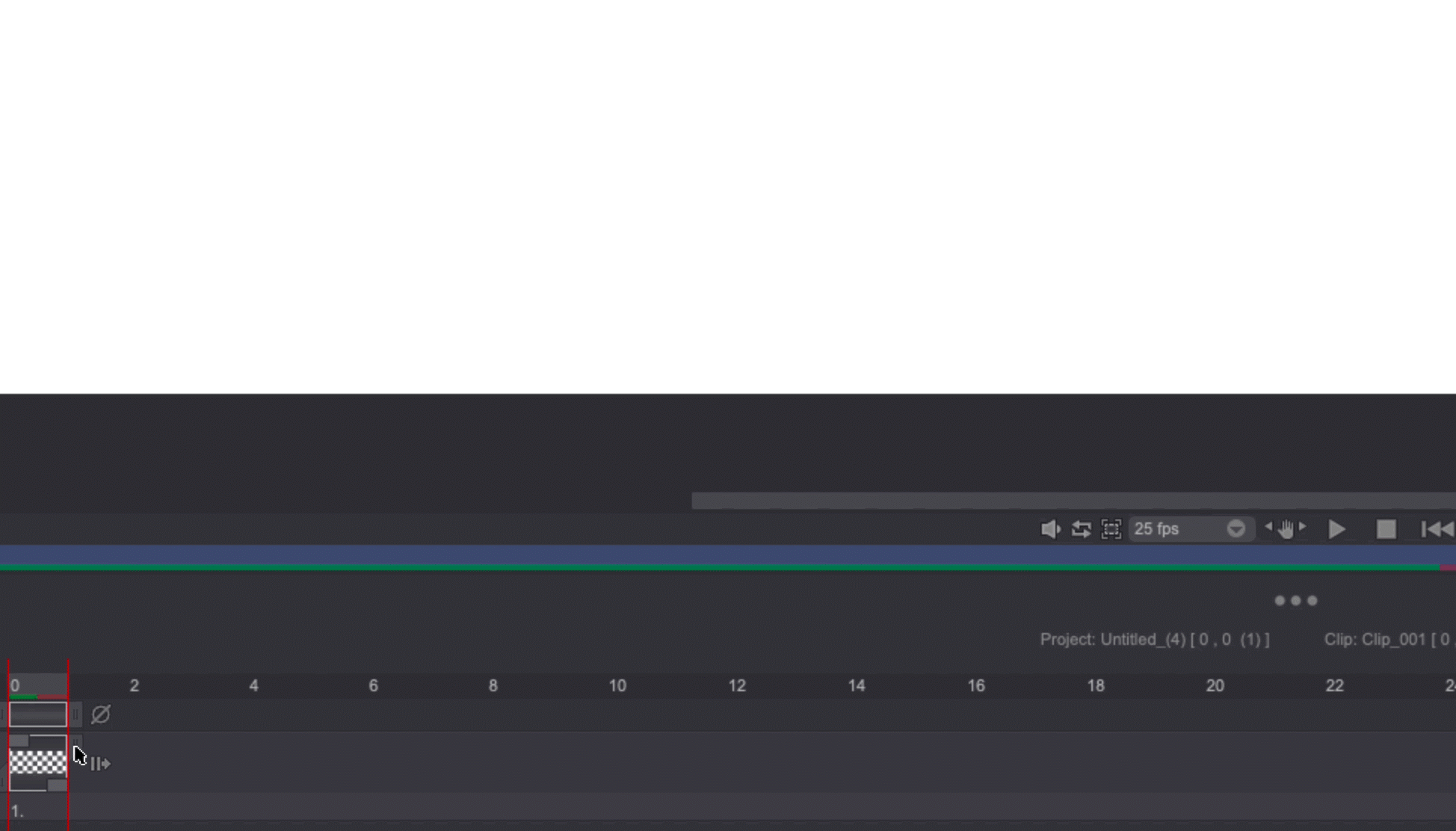Collapse the first layer strip handle
The image size is (1456, 831).
click(75, 714)
